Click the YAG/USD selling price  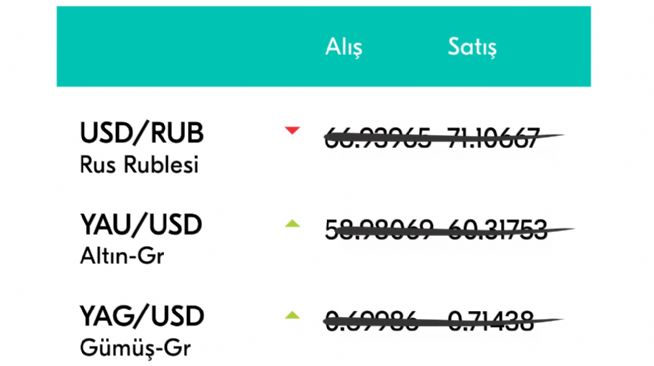pyautogui.click(x=491, y=321)
